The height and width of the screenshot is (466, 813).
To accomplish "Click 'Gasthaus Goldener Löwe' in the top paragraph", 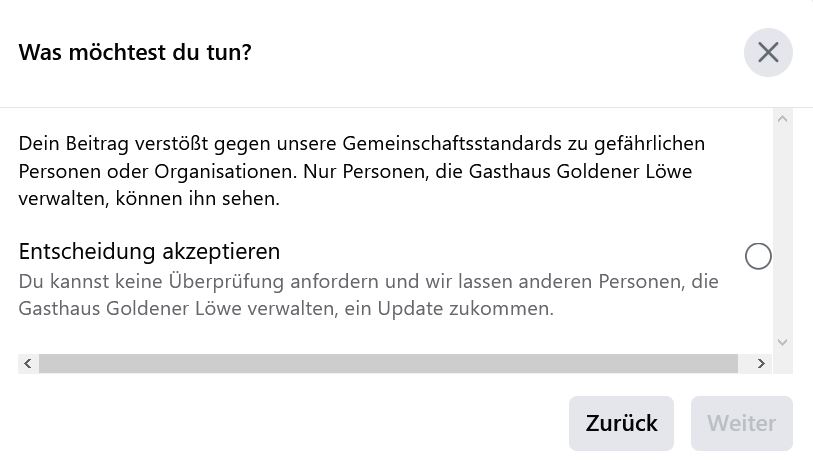I will click(580, 172).
